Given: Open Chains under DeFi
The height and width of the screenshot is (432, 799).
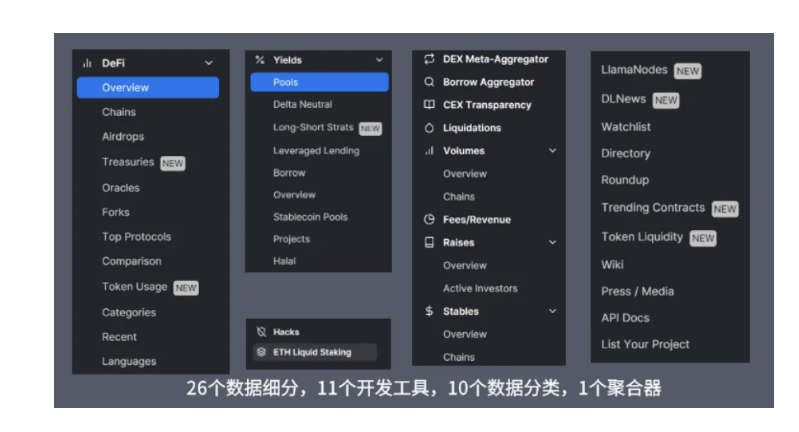Looking at the screenshot, I should tap(119, 112).
